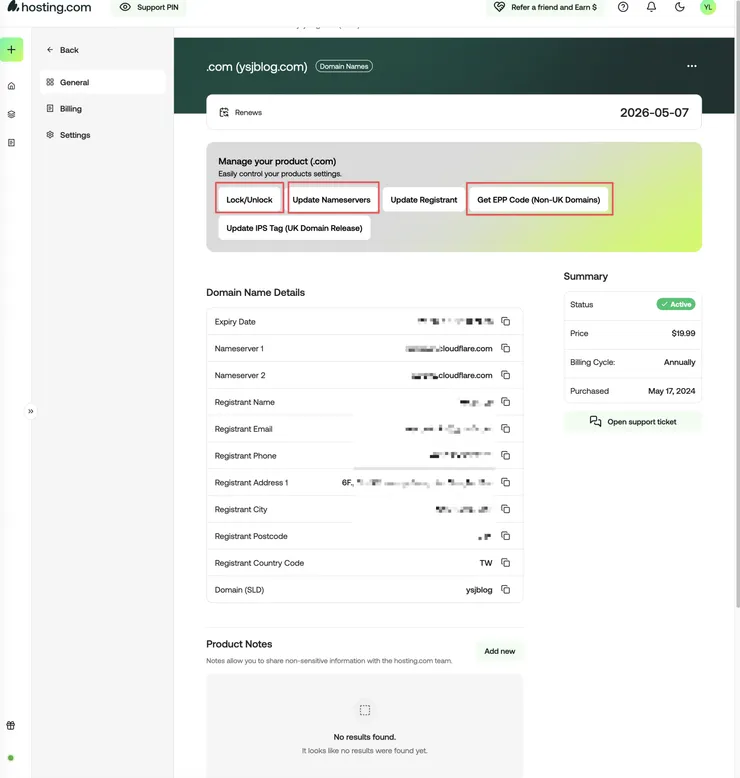The width and height of the screenshot is (740, 778).
Task: Click the Lock/Unlock button
Action: click(249, 199)
